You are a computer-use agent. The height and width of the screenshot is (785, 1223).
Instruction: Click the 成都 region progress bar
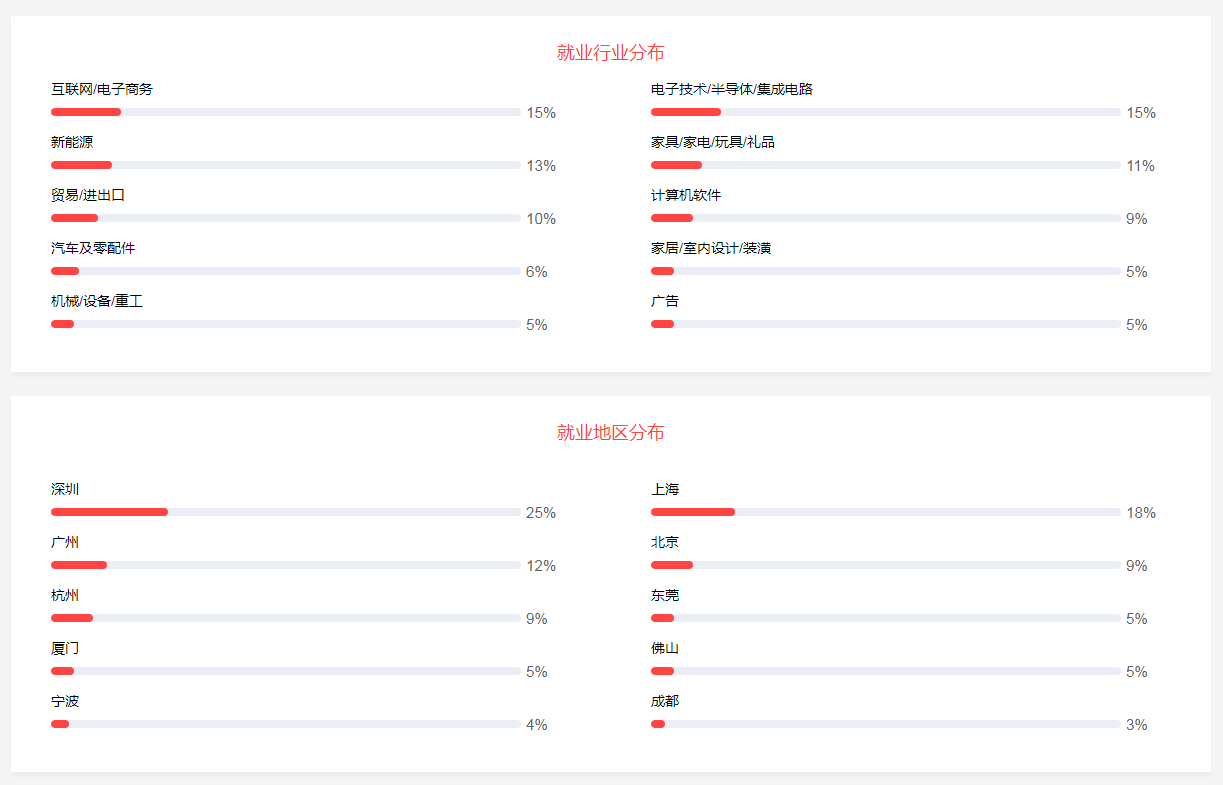tap(885, 724)
